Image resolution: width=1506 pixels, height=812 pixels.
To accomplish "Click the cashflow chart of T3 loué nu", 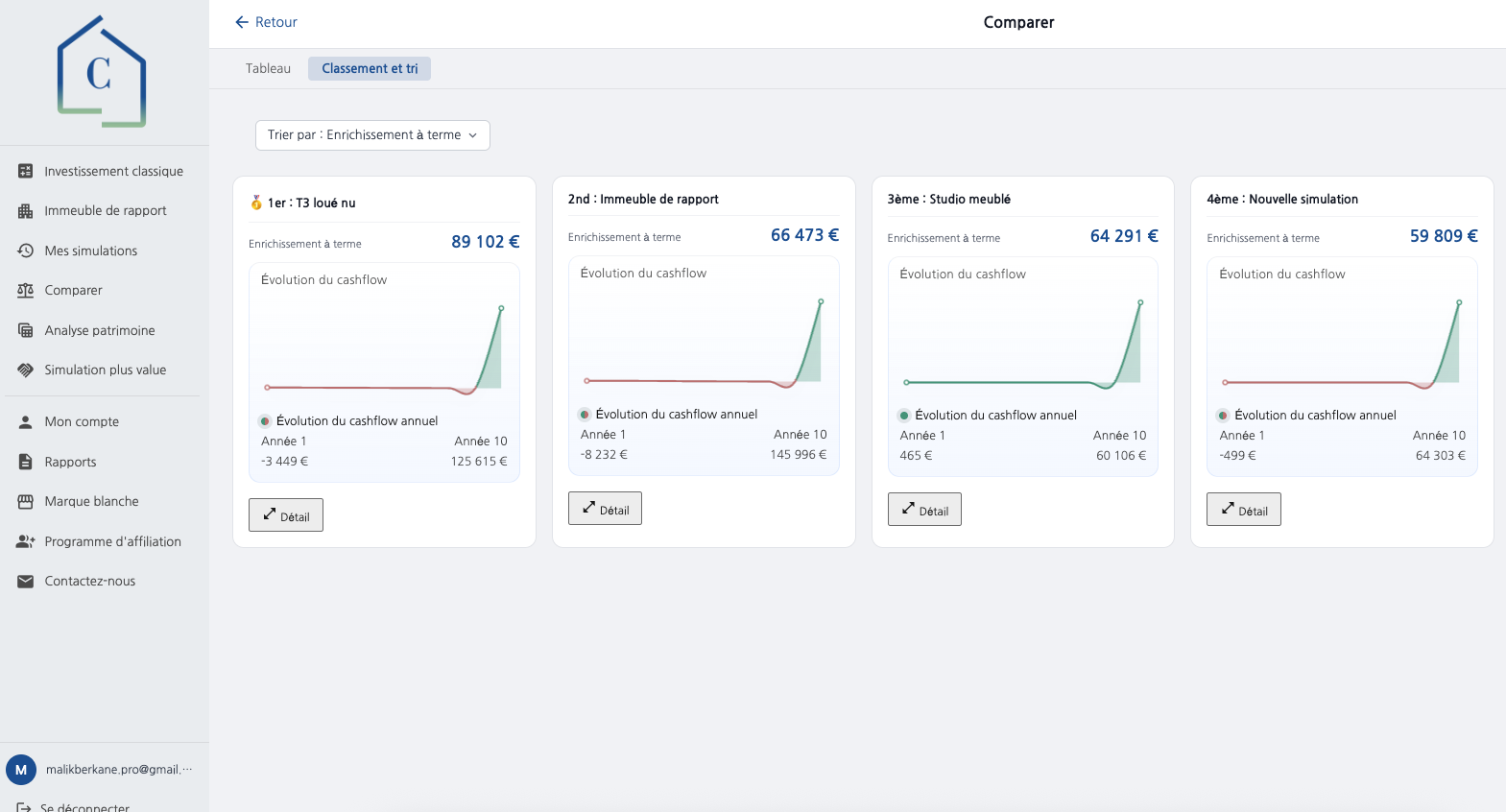I will [x=384, y=350].
